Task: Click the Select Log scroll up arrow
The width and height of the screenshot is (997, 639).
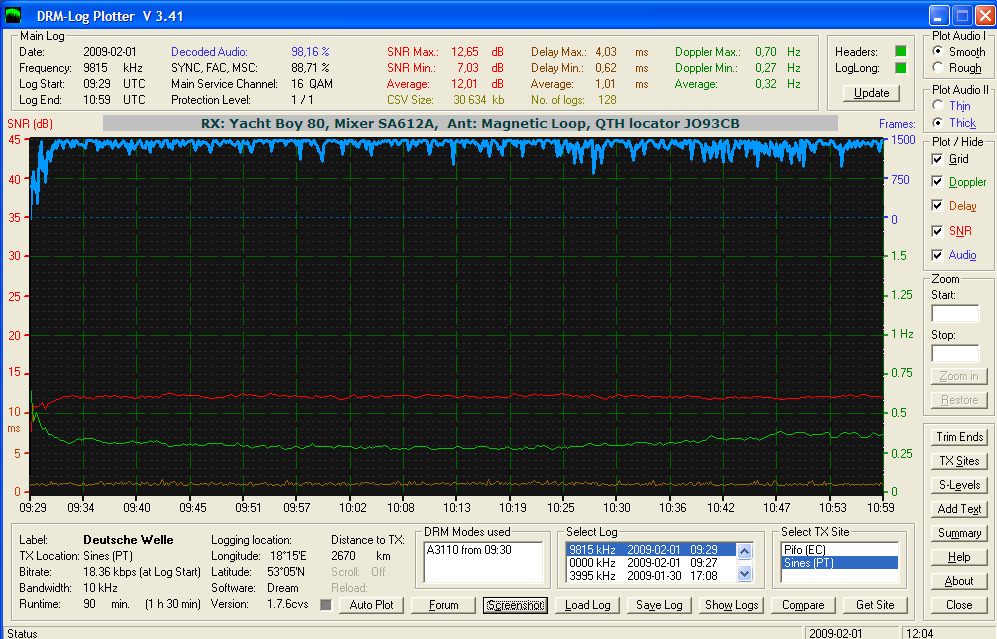Action: tap(745, 551)
